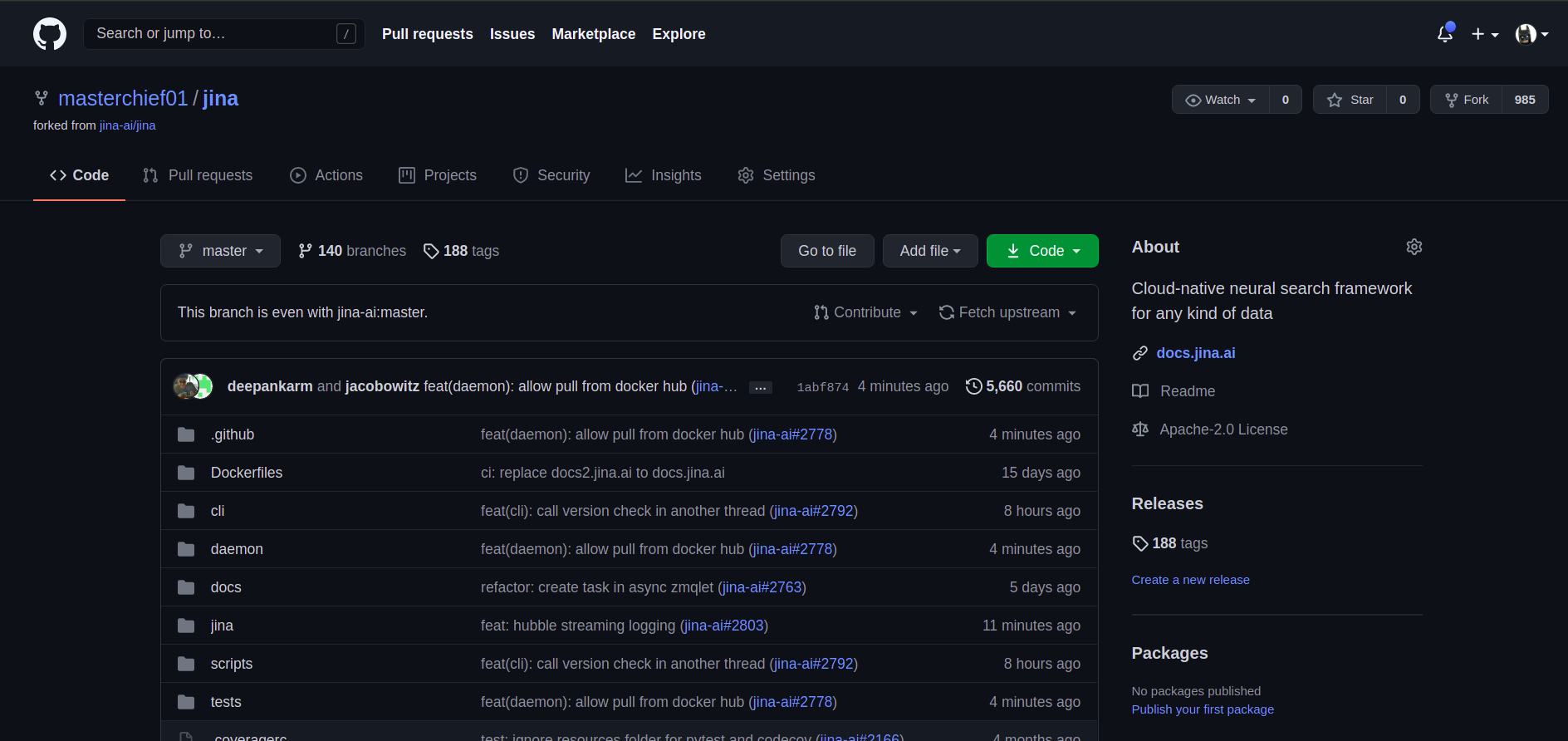Image resolution: width=1568 pixels, height=741 pixels.
Task: Click the Fork button
Action: 1467,100
